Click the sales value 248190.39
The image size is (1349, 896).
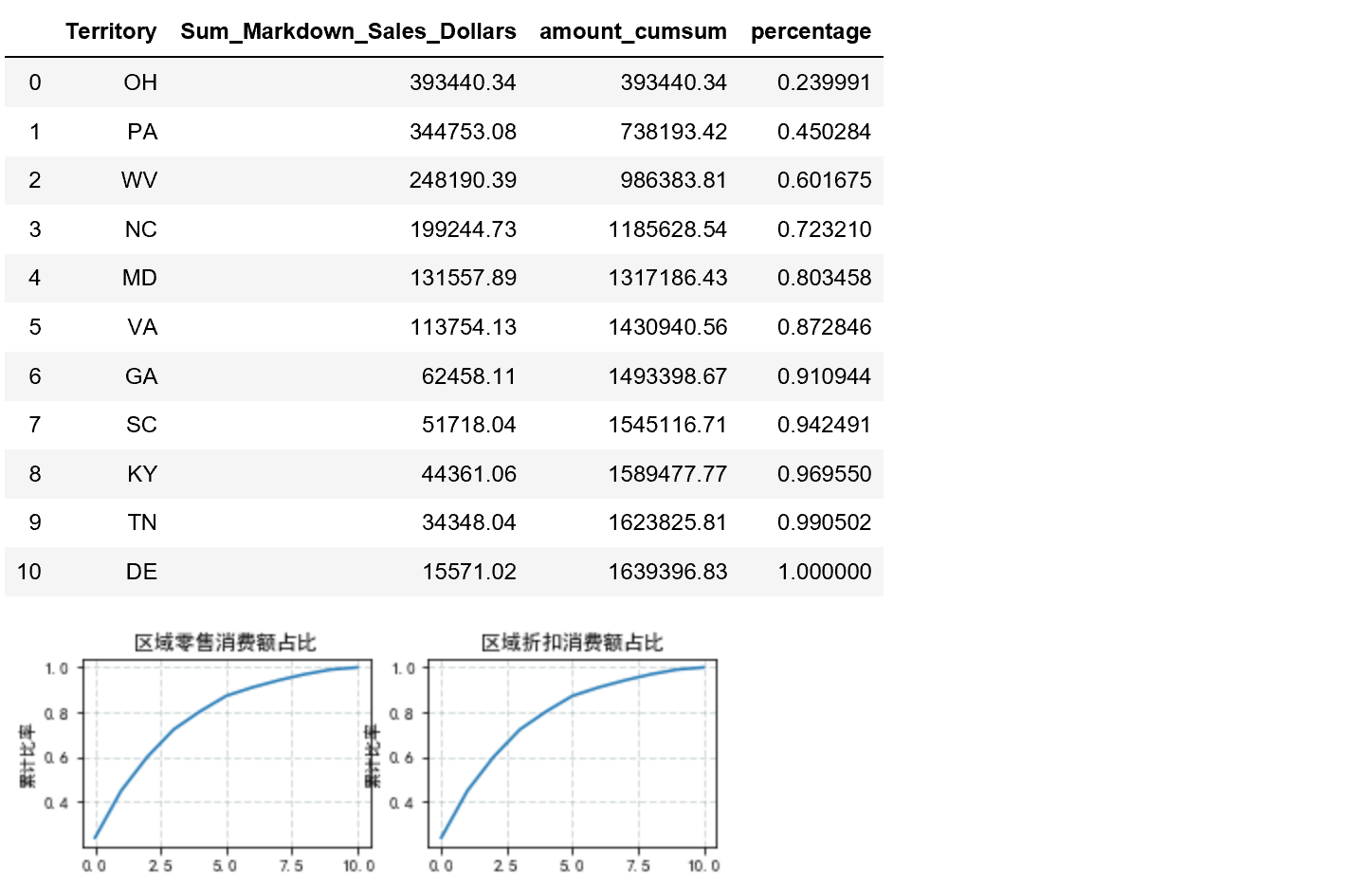463,180
